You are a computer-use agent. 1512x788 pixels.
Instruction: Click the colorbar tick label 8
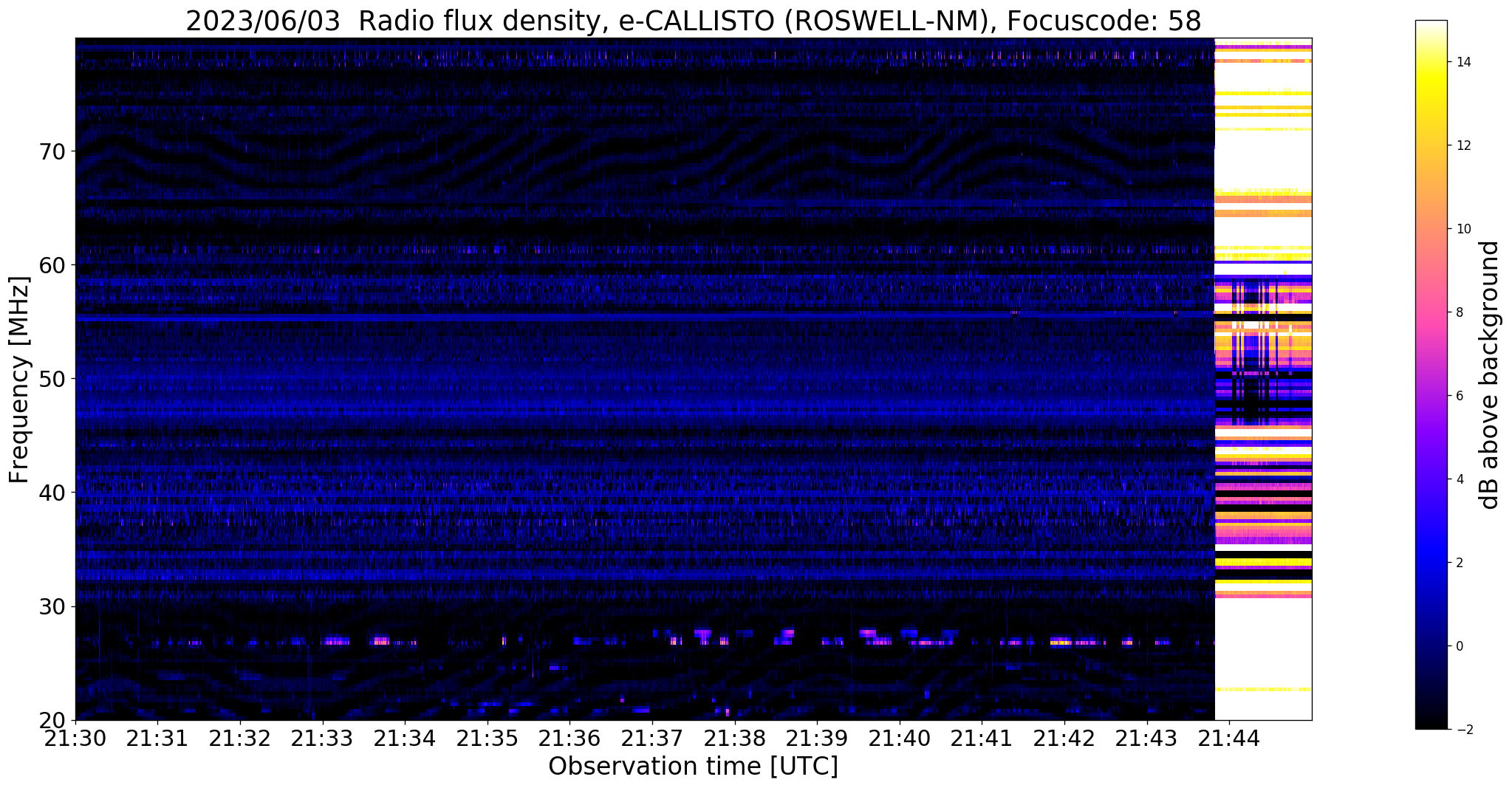(1459, 312)
